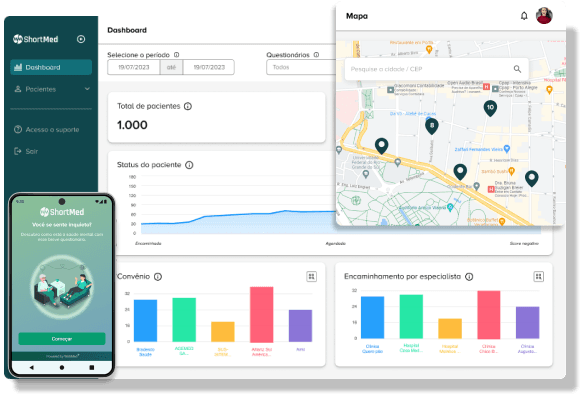Click the red bar in Convênio chart
581x395 pixels.
tap(262, 314)
